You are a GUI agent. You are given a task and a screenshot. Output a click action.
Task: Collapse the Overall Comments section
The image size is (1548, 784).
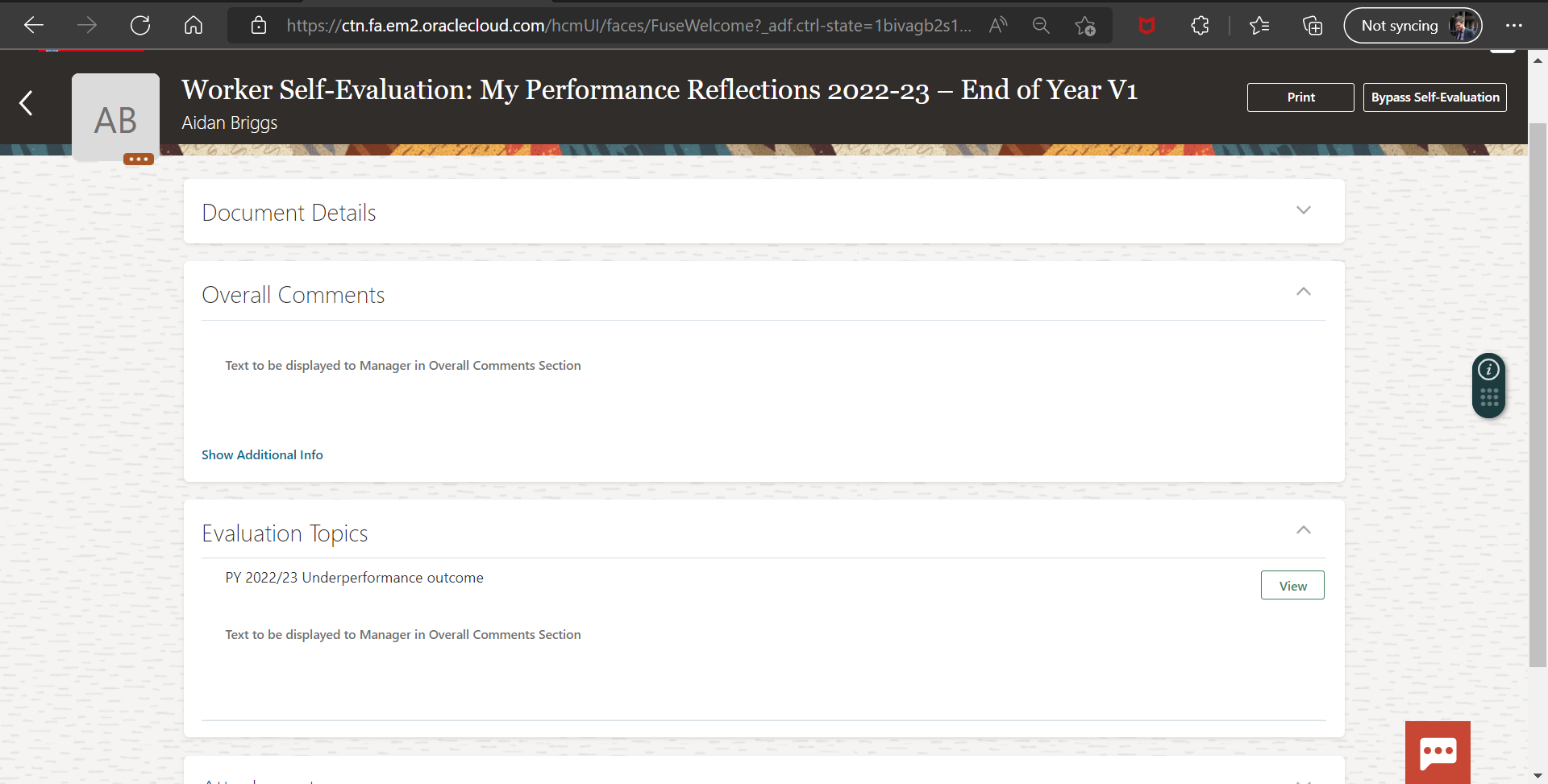click(1303, 292)
